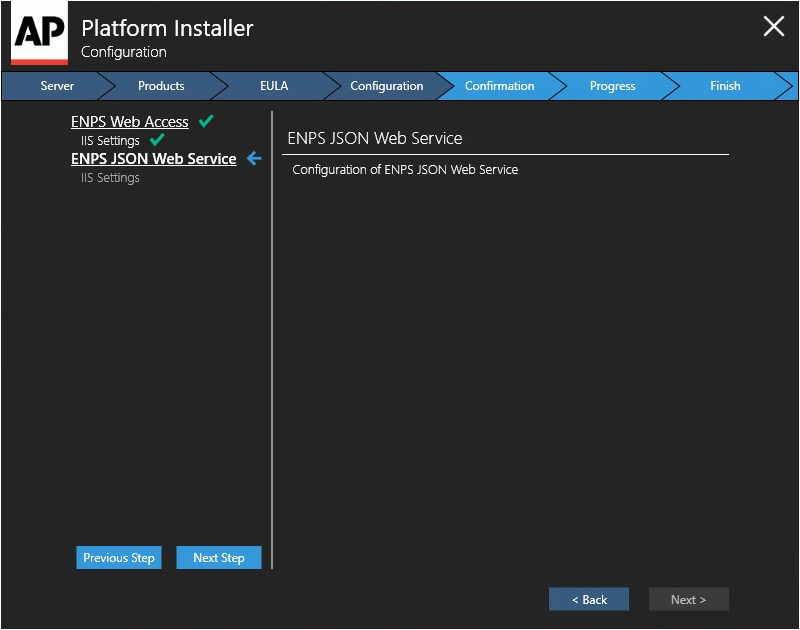
Task: Click the Previous Step button
Action: [x=119, y=558]
